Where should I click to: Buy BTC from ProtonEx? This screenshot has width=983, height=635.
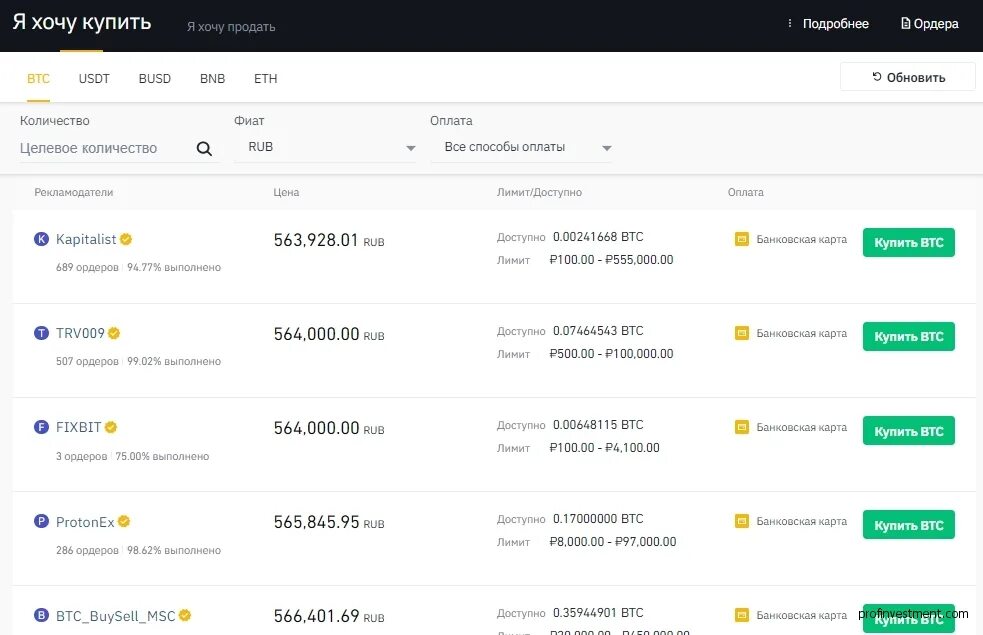(908, 525)
